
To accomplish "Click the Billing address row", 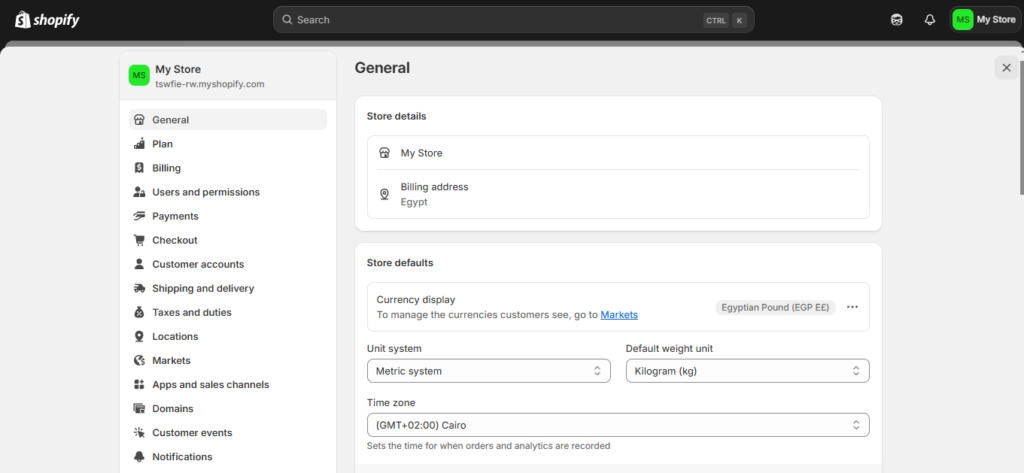I will coord(618,194).
